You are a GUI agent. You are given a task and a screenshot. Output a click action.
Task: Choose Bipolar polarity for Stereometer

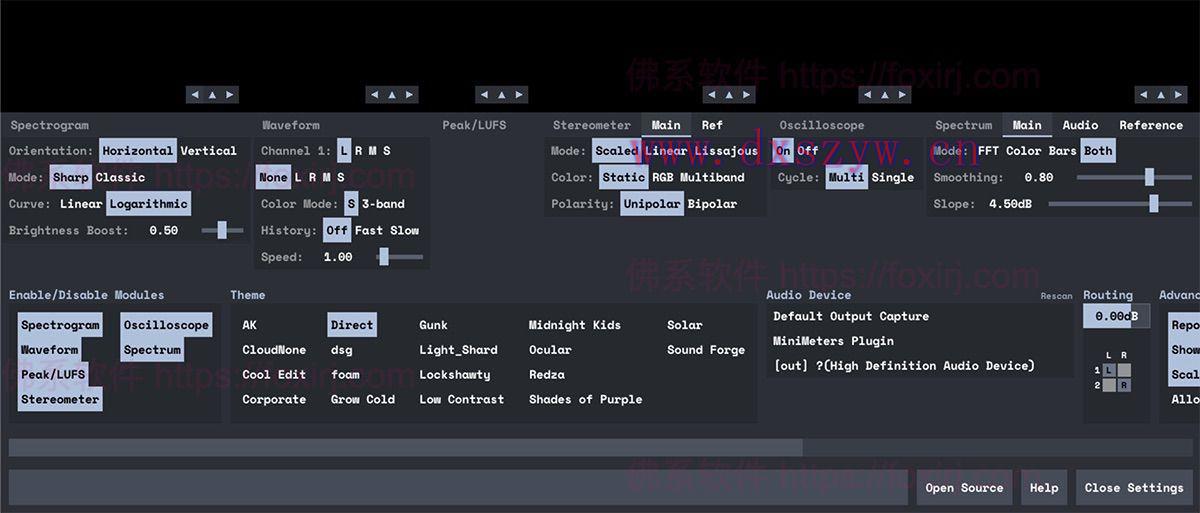coord(712,204)
